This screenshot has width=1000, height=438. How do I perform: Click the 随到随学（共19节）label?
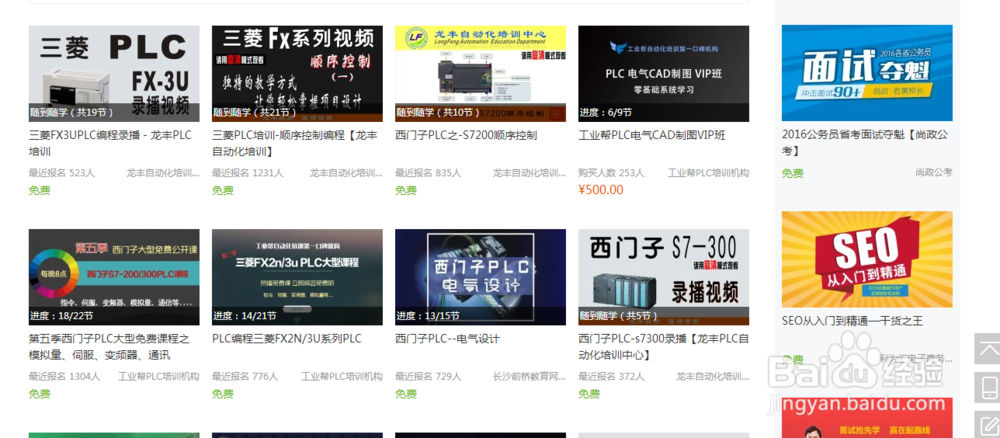click(71, 113)
